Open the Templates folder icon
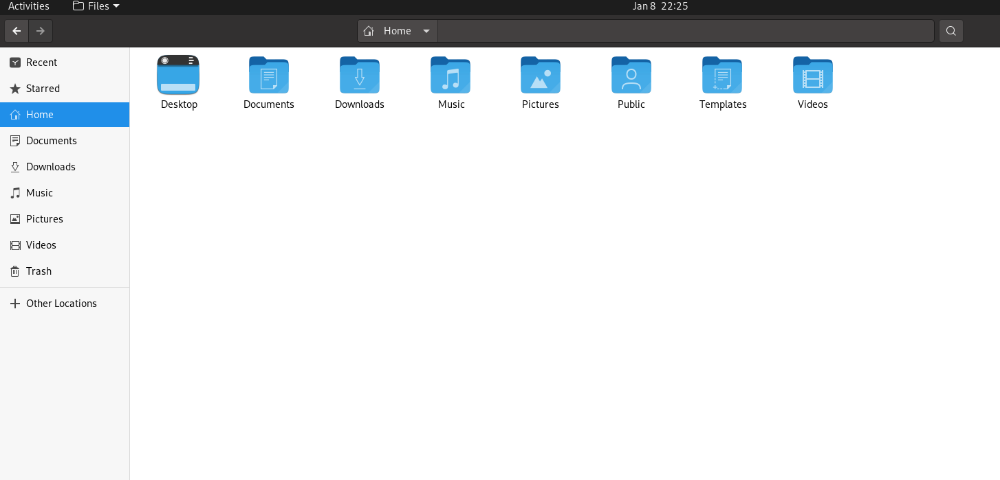Viewport: 1000px width, 480px height. [722, 75]
